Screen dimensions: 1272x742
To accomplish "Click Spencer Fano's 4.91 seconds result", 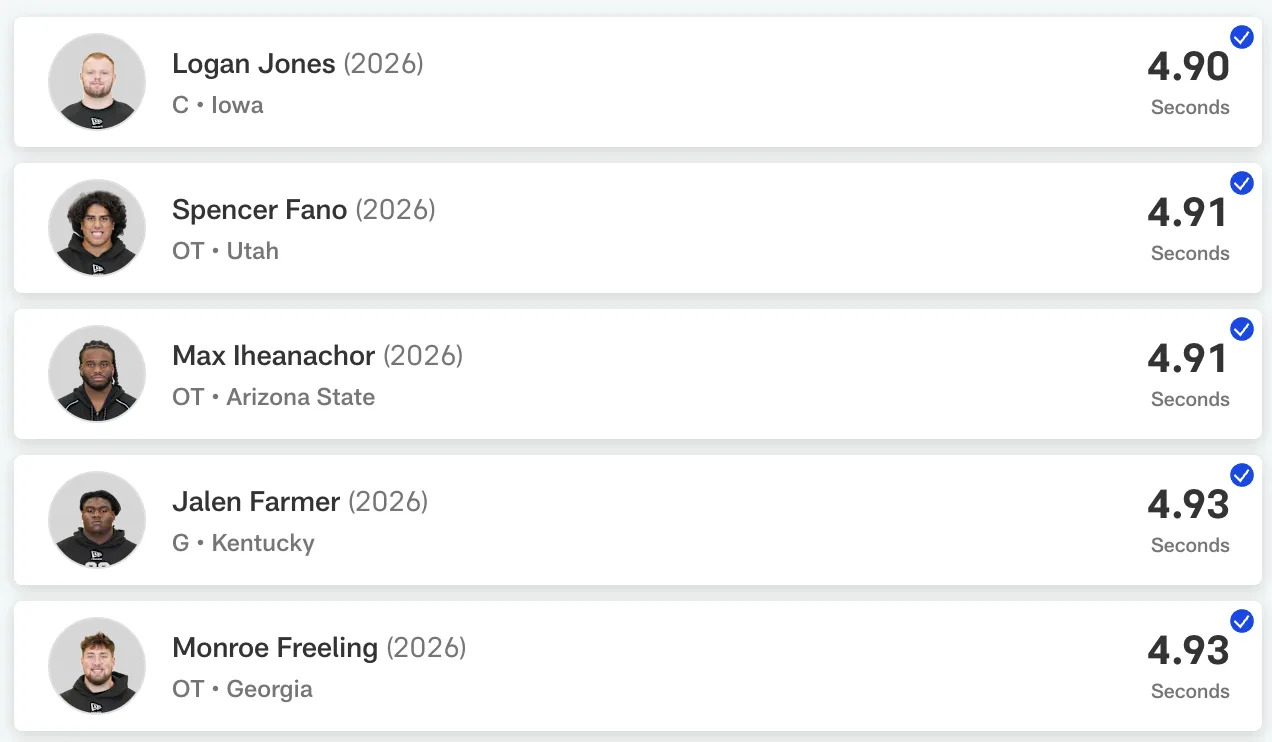I will pos(1188,213).
